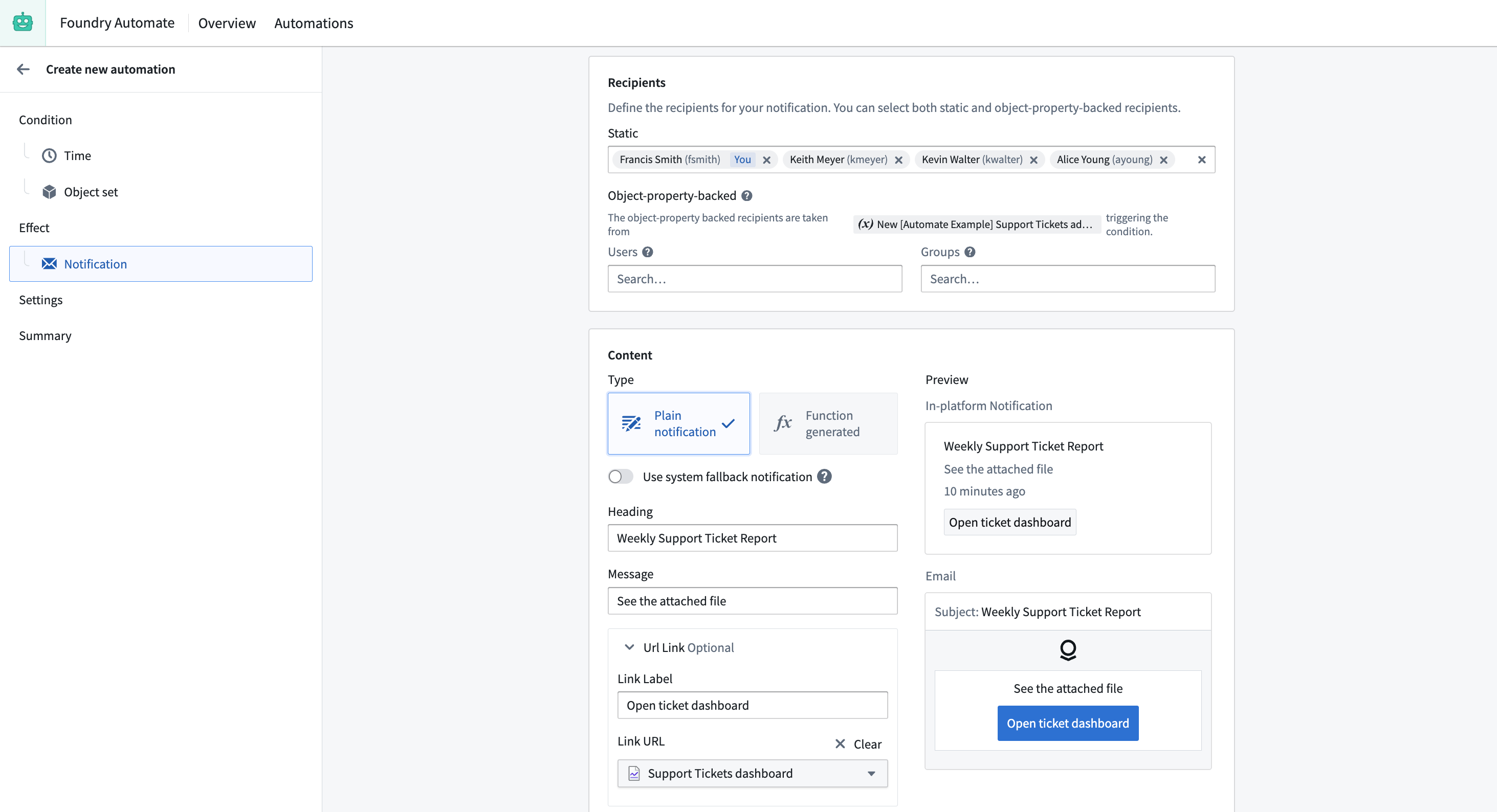Collapse the Url Link optional section
The height and width of the screenshot is (812, 1497).
tap(629, 647)
